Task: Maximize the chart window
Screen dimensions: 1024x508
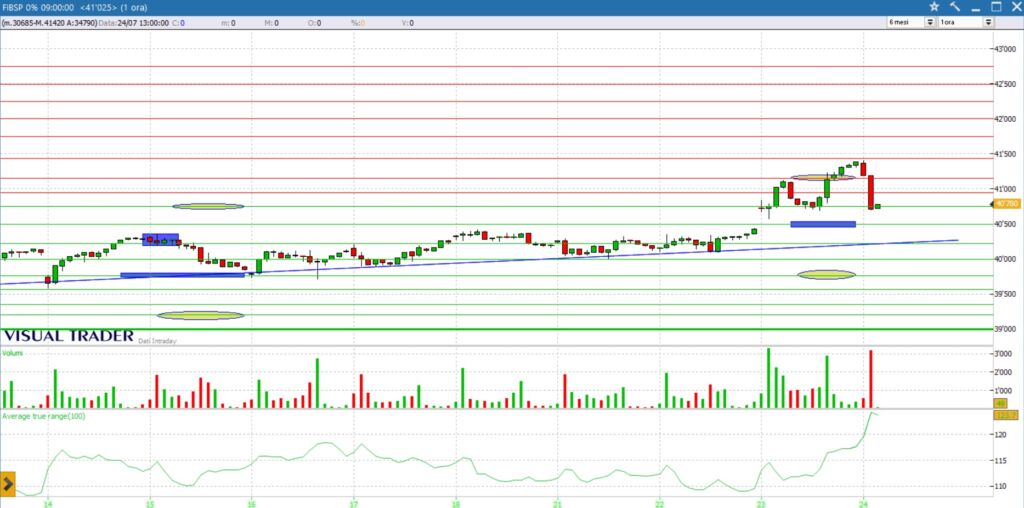Action: pos(996,7)
